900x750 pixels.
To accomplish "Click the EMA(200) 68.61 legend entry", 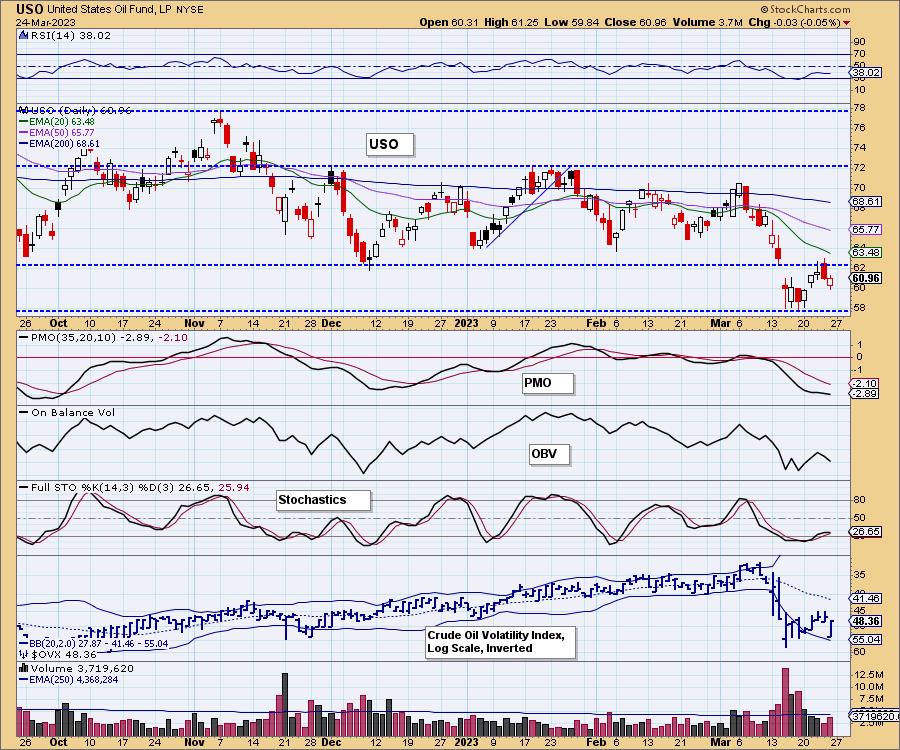I will [60, 143].
